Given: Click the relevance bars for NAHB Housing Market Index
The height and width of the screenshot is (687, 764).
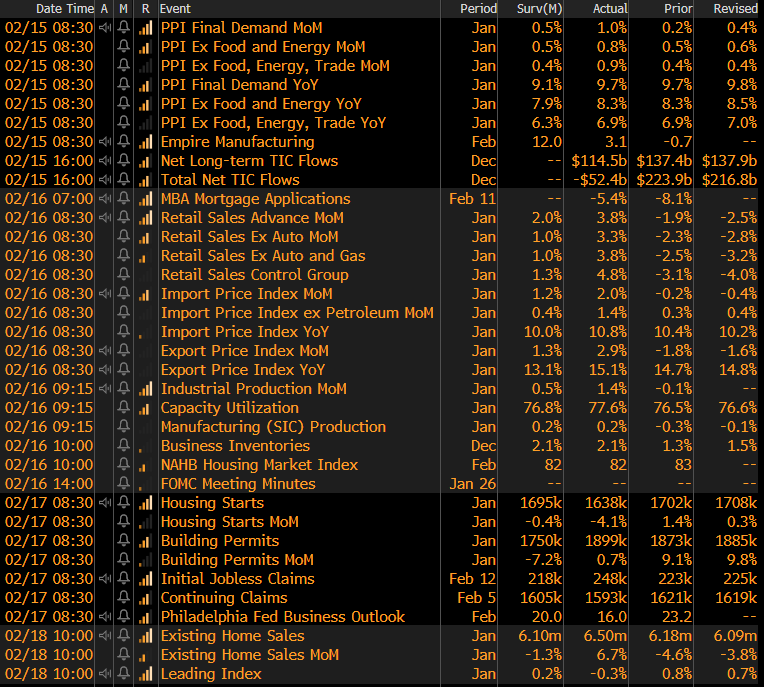Looking at the screenshot, I should (145, 465).
